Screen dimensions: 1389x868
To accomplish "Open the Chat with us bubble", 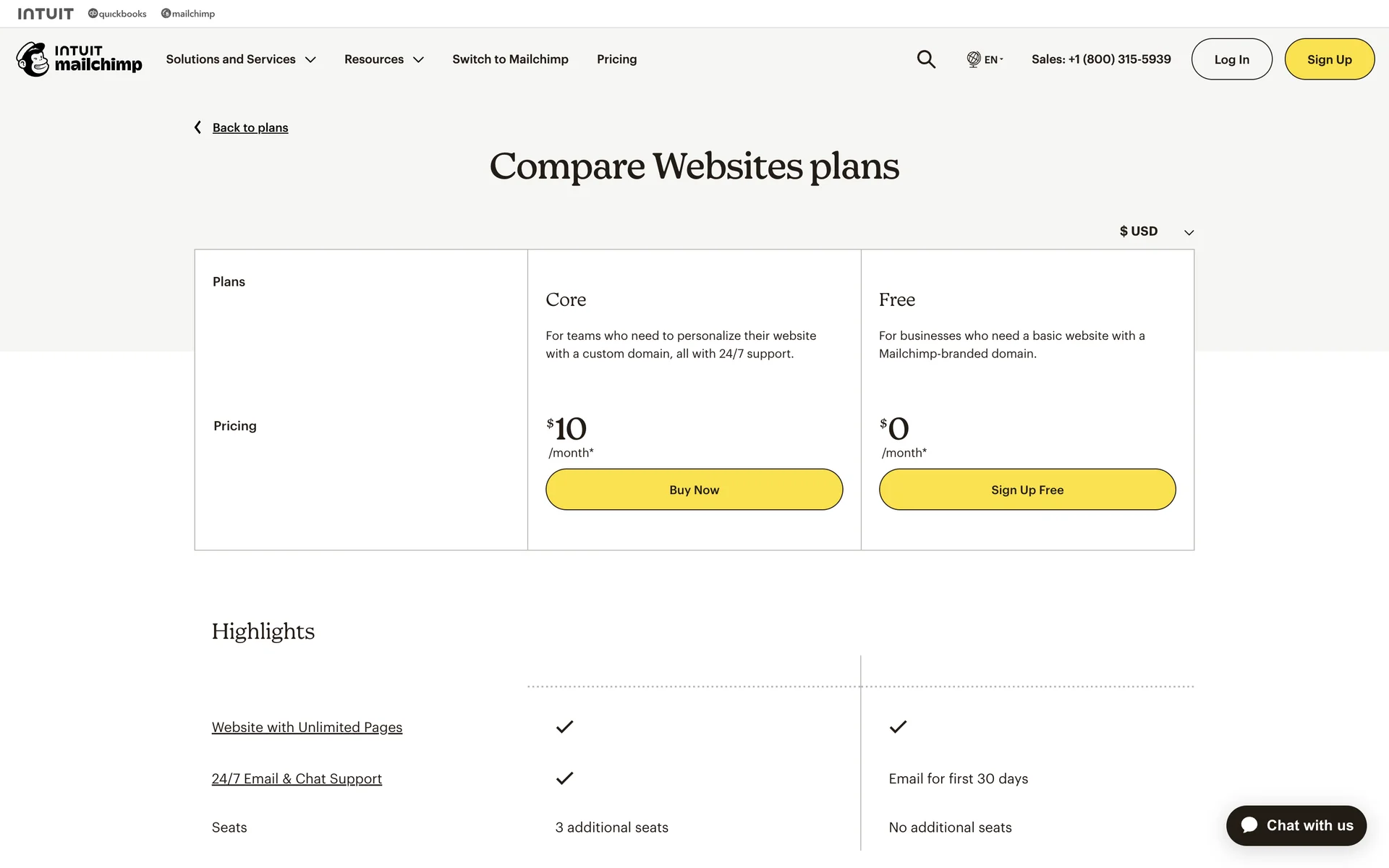I will (1296, 825).
